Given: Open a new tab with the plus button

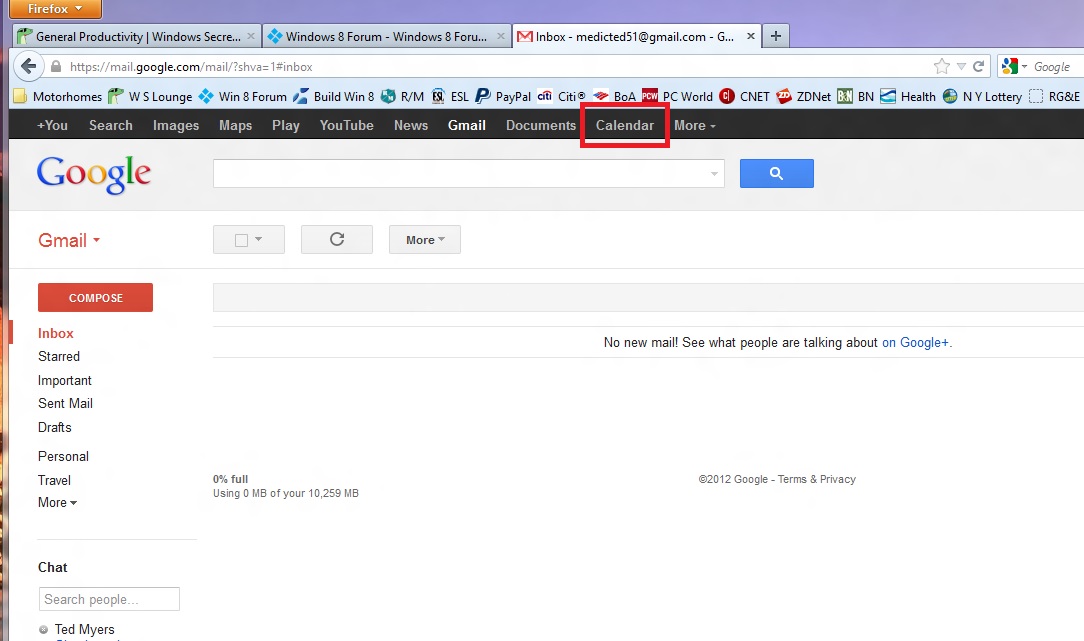Looking at the screenshot, I should click(776, 36).
